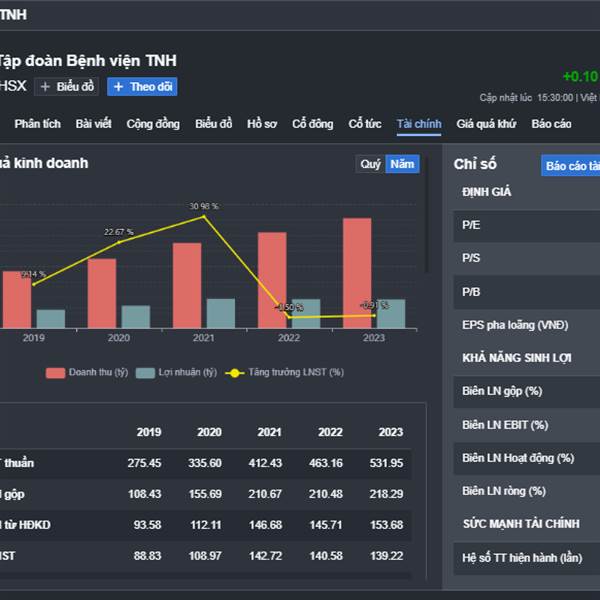Select Biên LN Hoạt động (%) row
Screen dimensions: 600x600
click(x=527, y=458)
